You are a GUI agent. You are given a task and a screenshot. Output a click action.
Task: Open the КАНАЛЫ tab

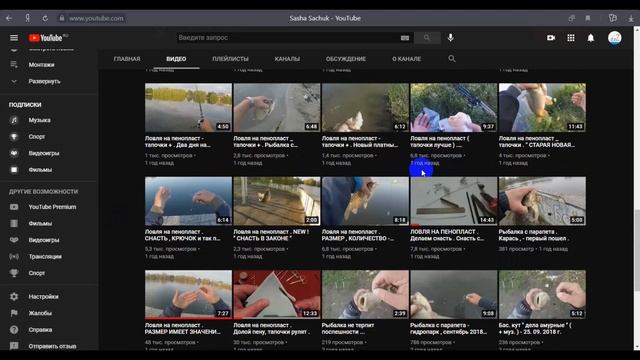click(x=287, y=59)
